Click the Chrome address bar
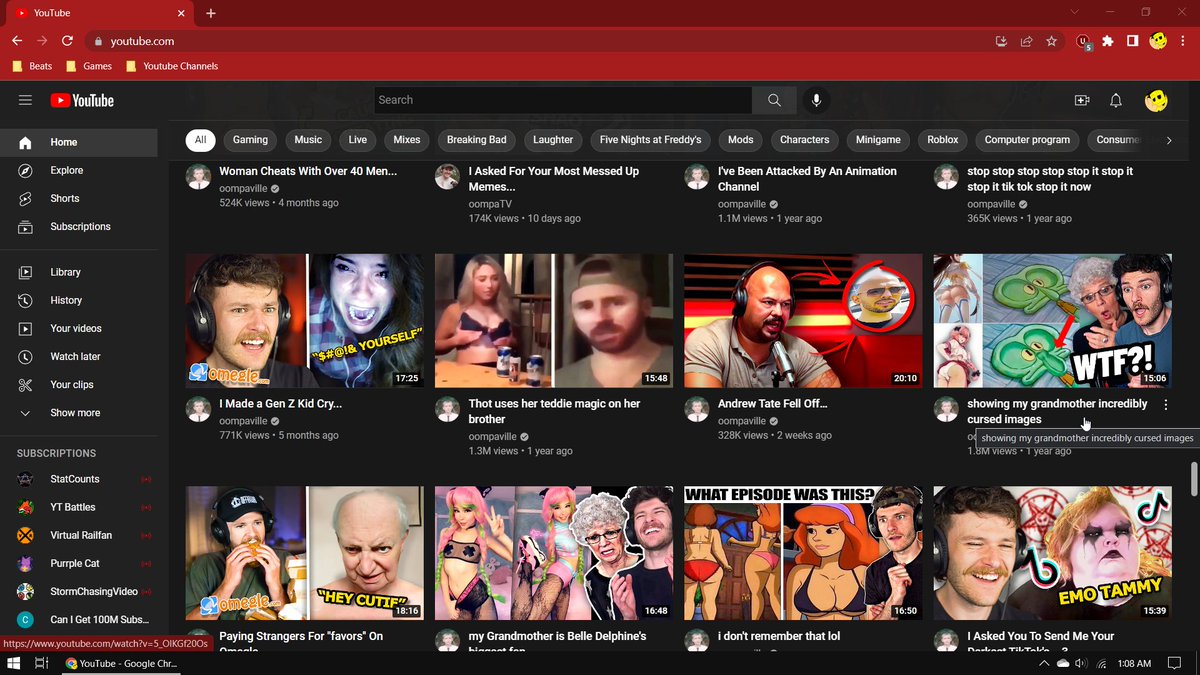The width and height of the screenshot is (1200, 675). [540, 41]
